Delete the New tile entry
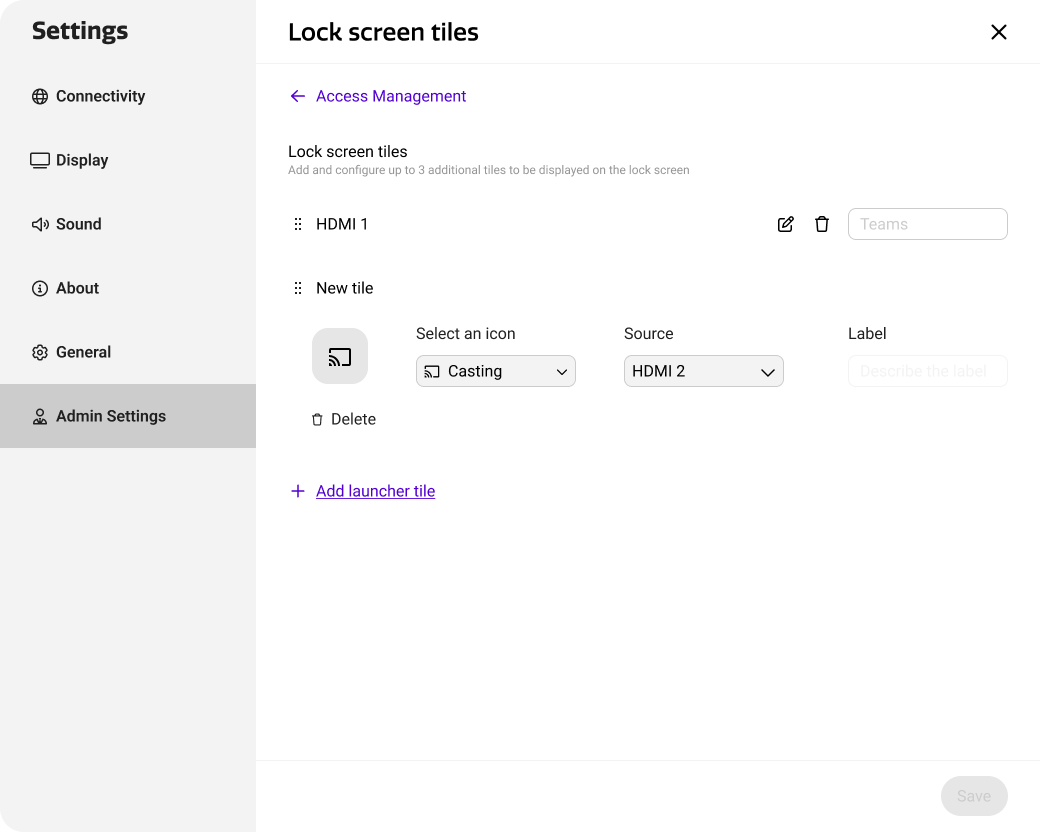This screenshot has height=832, width=1040. (344, 419)
